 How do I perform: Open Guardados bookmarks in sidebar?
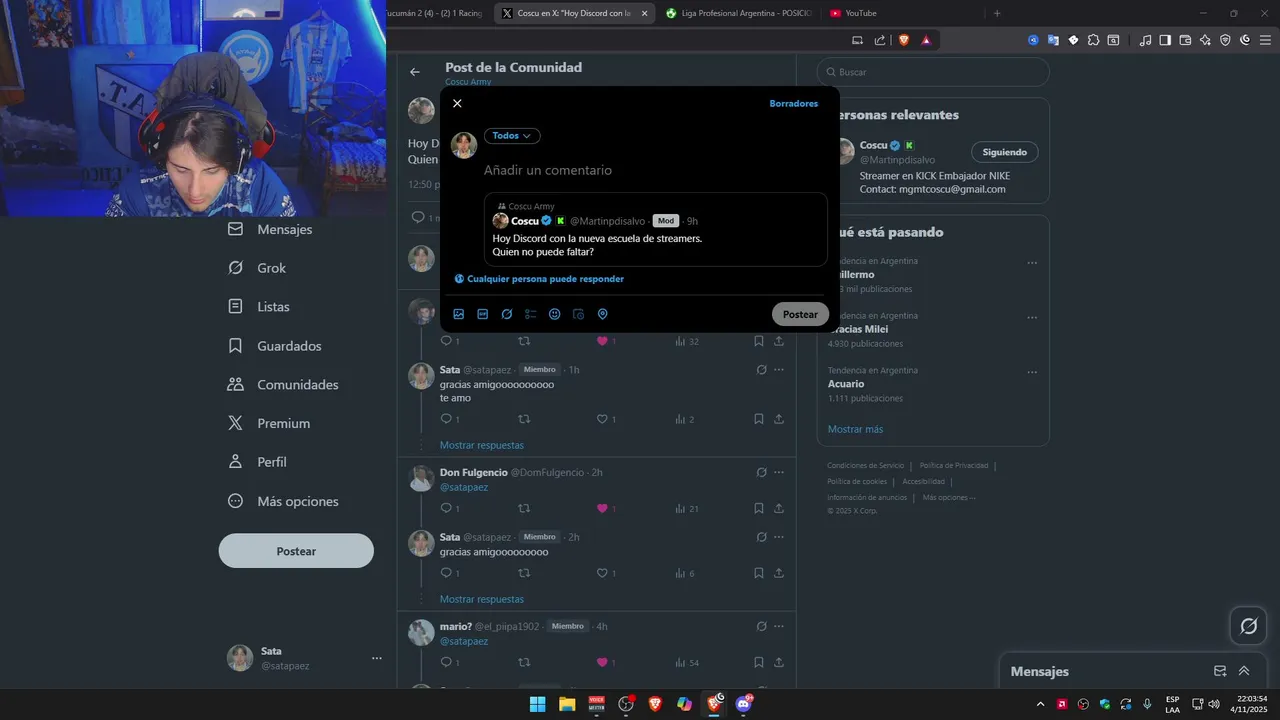275,346
